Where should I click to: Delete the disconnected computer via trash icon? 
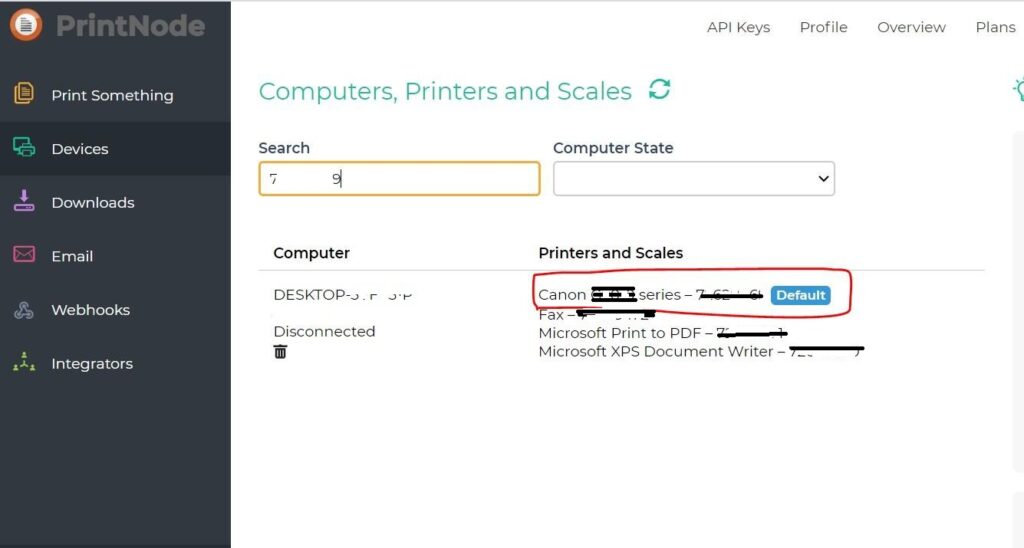[281, 352]
